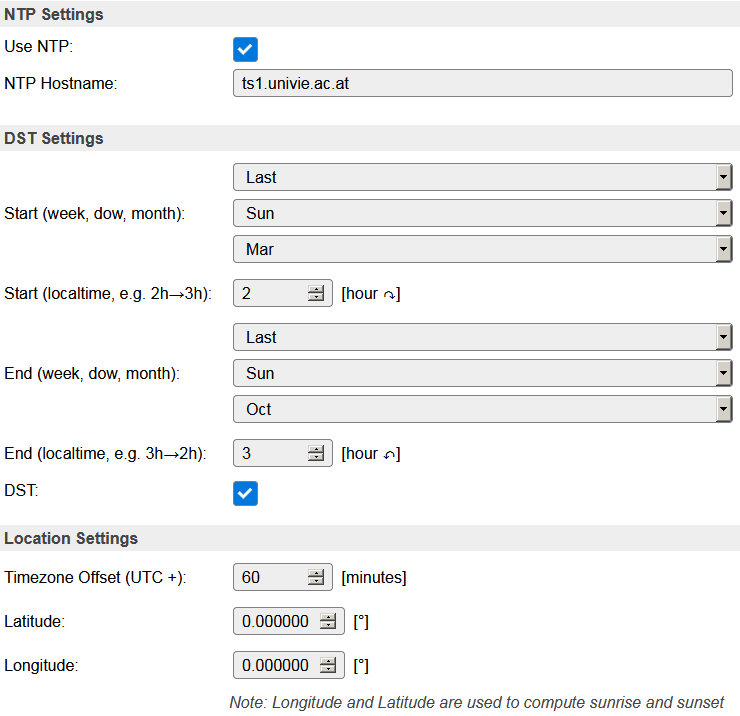740x716 pixels.
Task: Open the DST start week dropdown
Action: 482,177
